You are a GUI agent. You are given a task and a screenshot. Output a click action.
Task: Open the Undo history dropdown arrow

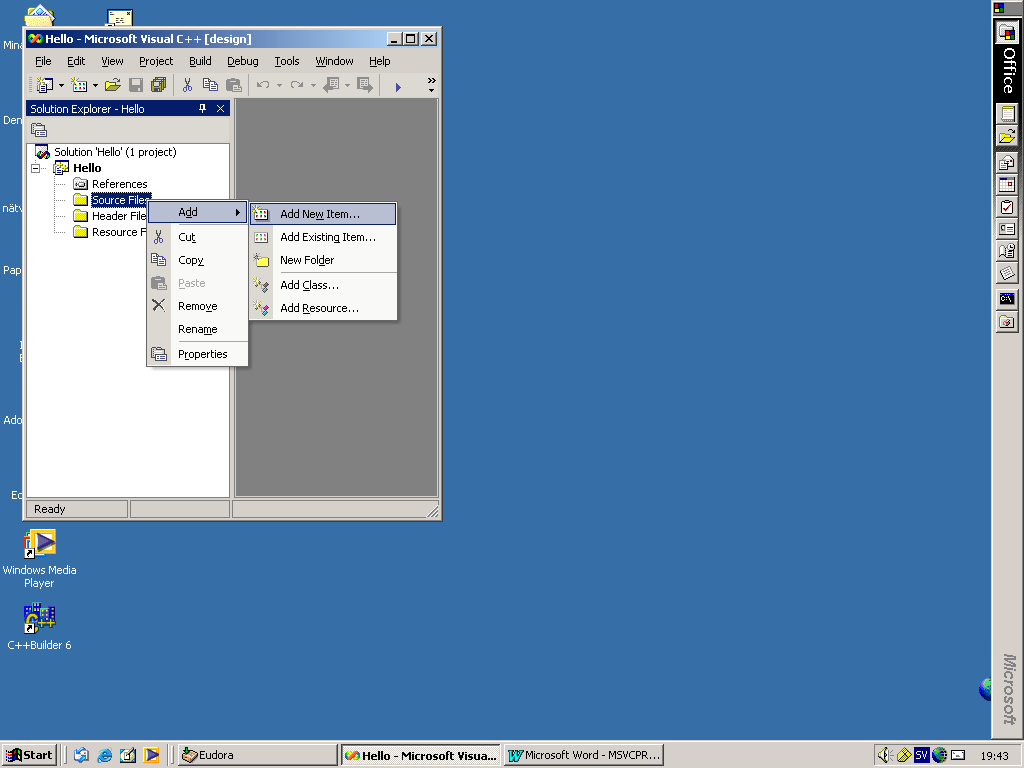coord(280,86)
